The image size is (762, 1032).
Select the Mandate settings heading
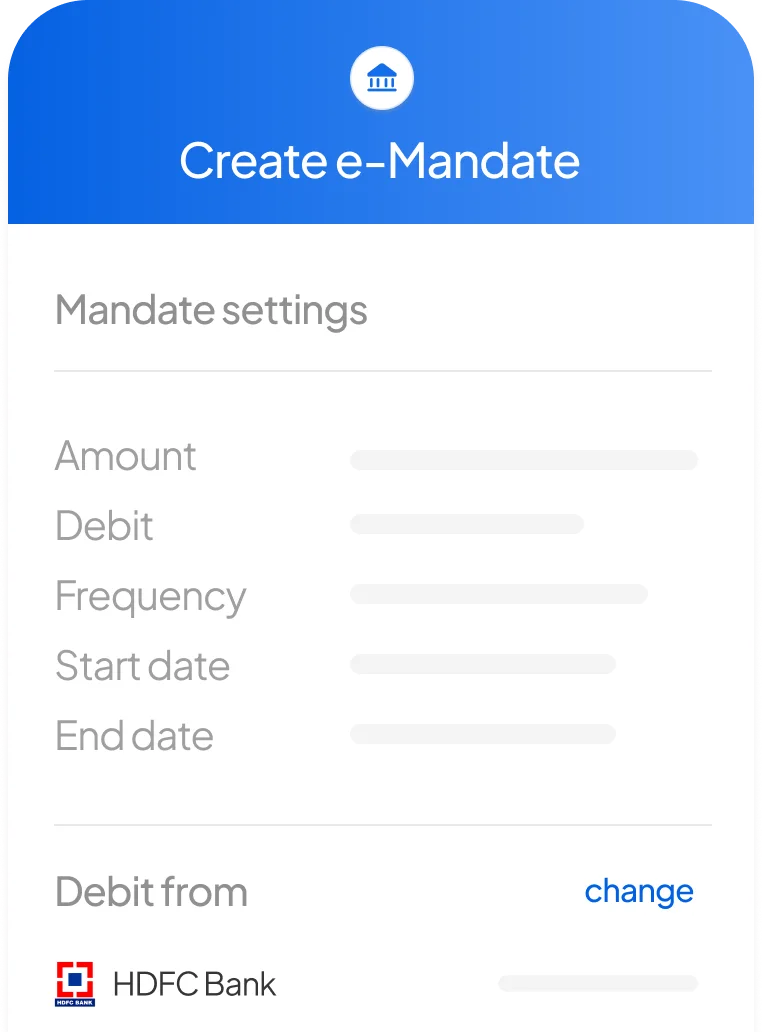click(x=211, y=311)
